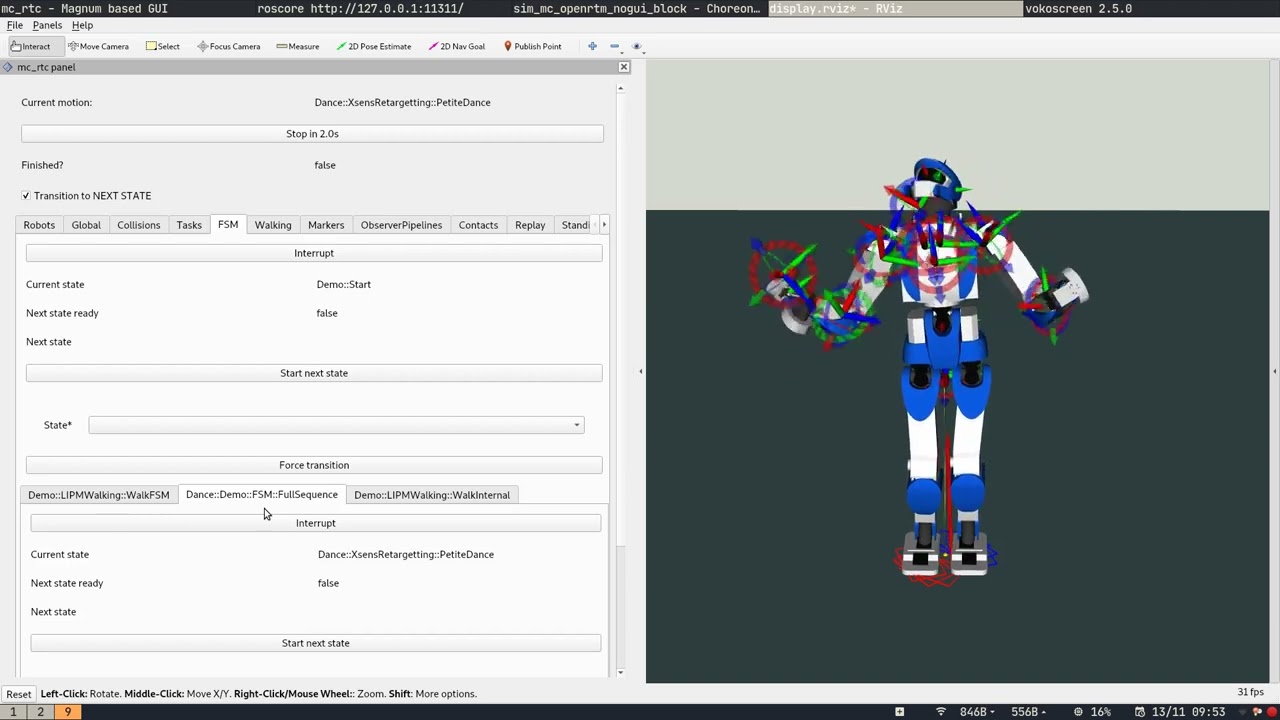Click the Force transition button
The width and height of the screenshot is (1280, 720).
(314, 465)
